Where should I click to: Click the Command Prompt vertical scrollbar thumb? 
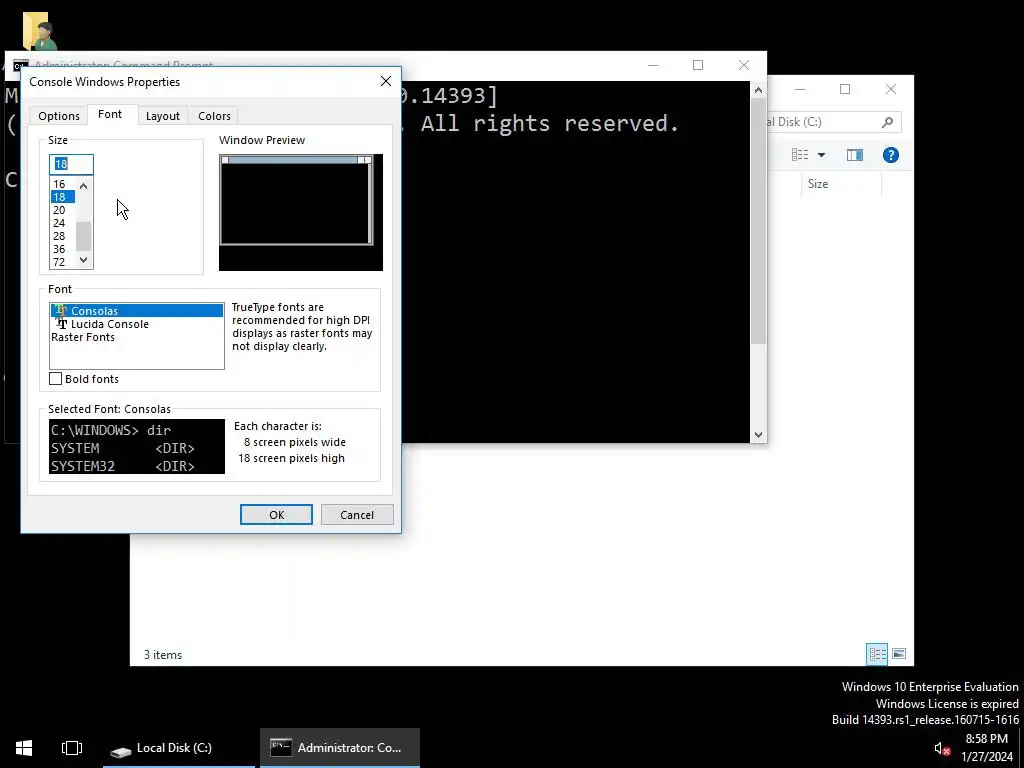pyautogui.click(x=758, y=222)
